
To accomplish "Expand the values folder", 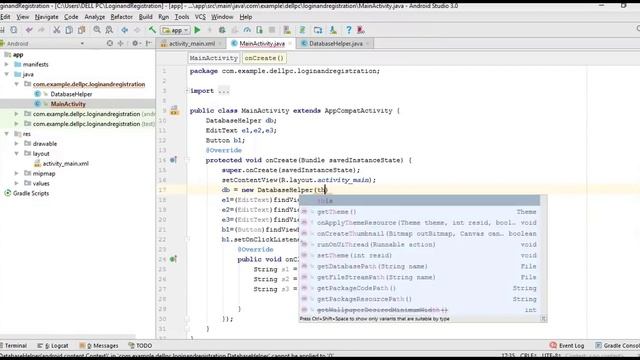I will click(x=17, y=183).
